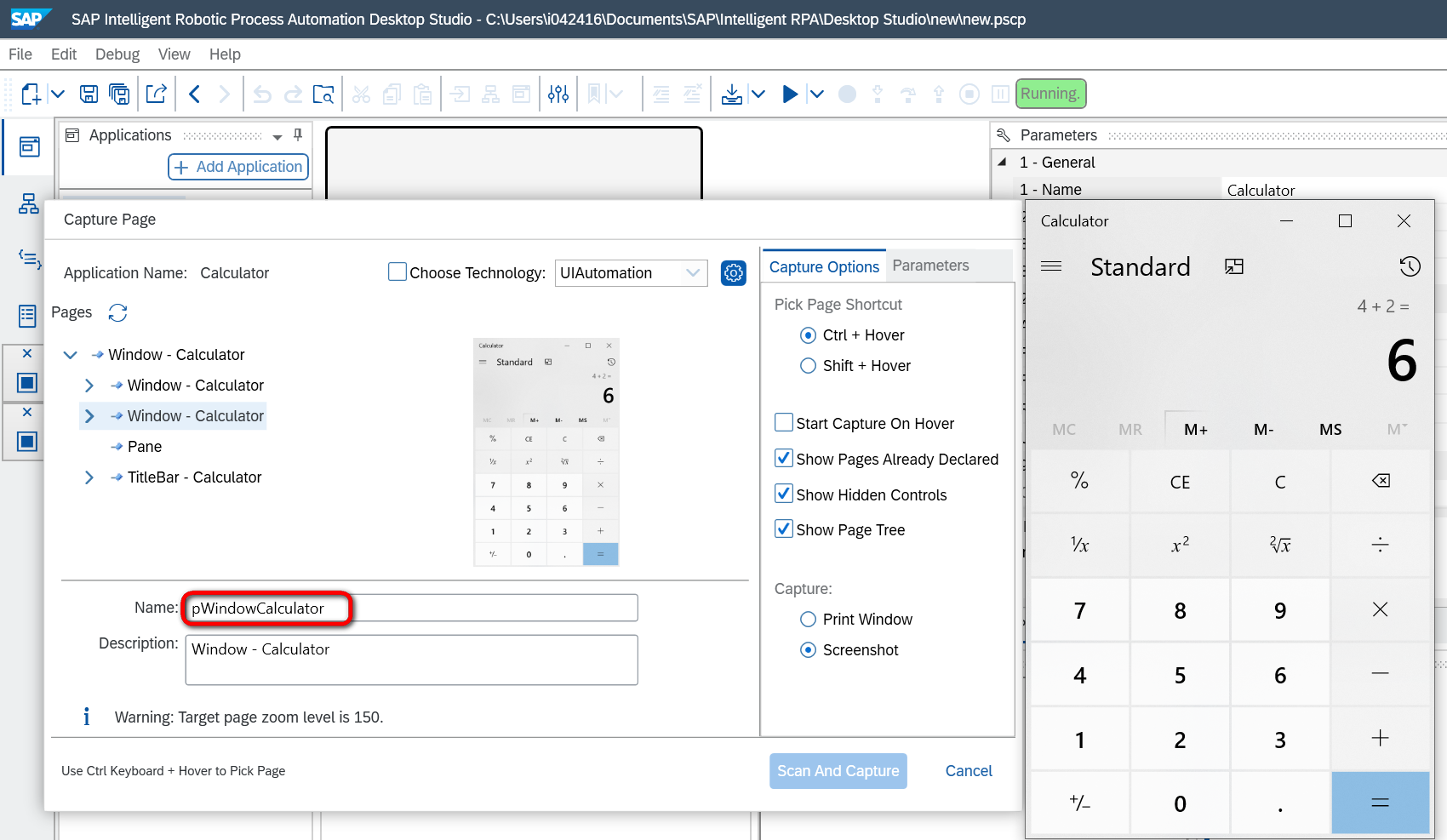Expand the TitleBar - Calculator tree node
This screenshot has width=1447, height=840.
point(89,477)
